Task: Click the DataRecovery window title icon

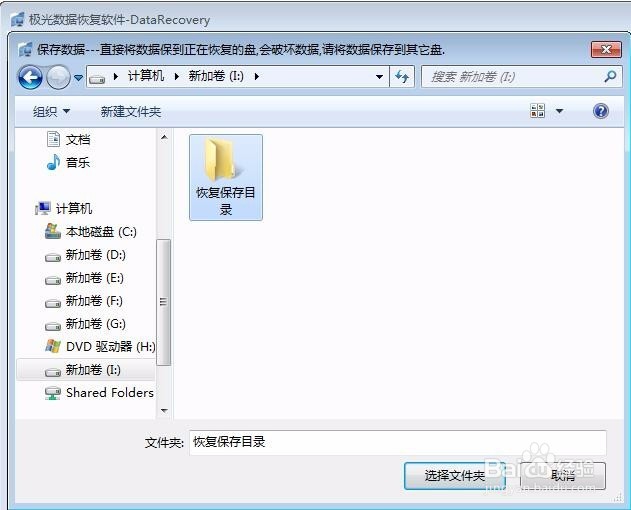Action: pyautogui.click(x=17, y=20)
